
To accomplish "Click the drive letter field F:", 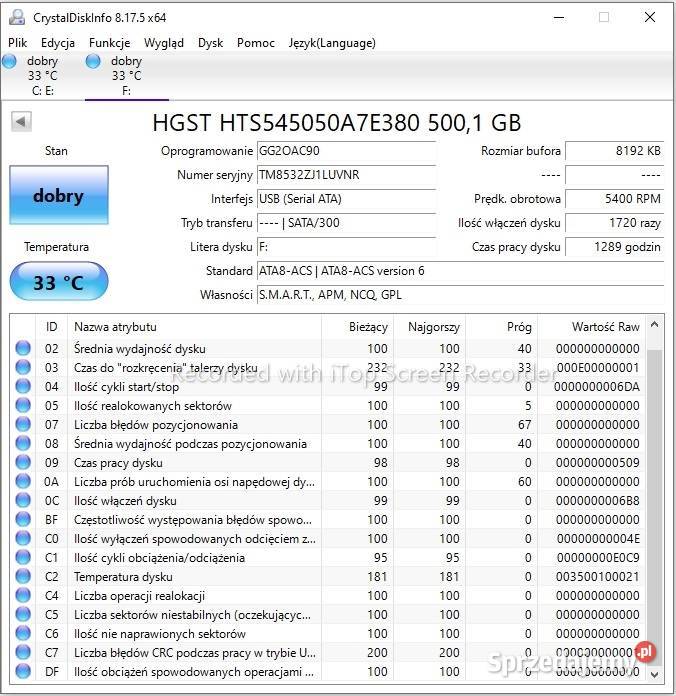I will coord(347,247).
